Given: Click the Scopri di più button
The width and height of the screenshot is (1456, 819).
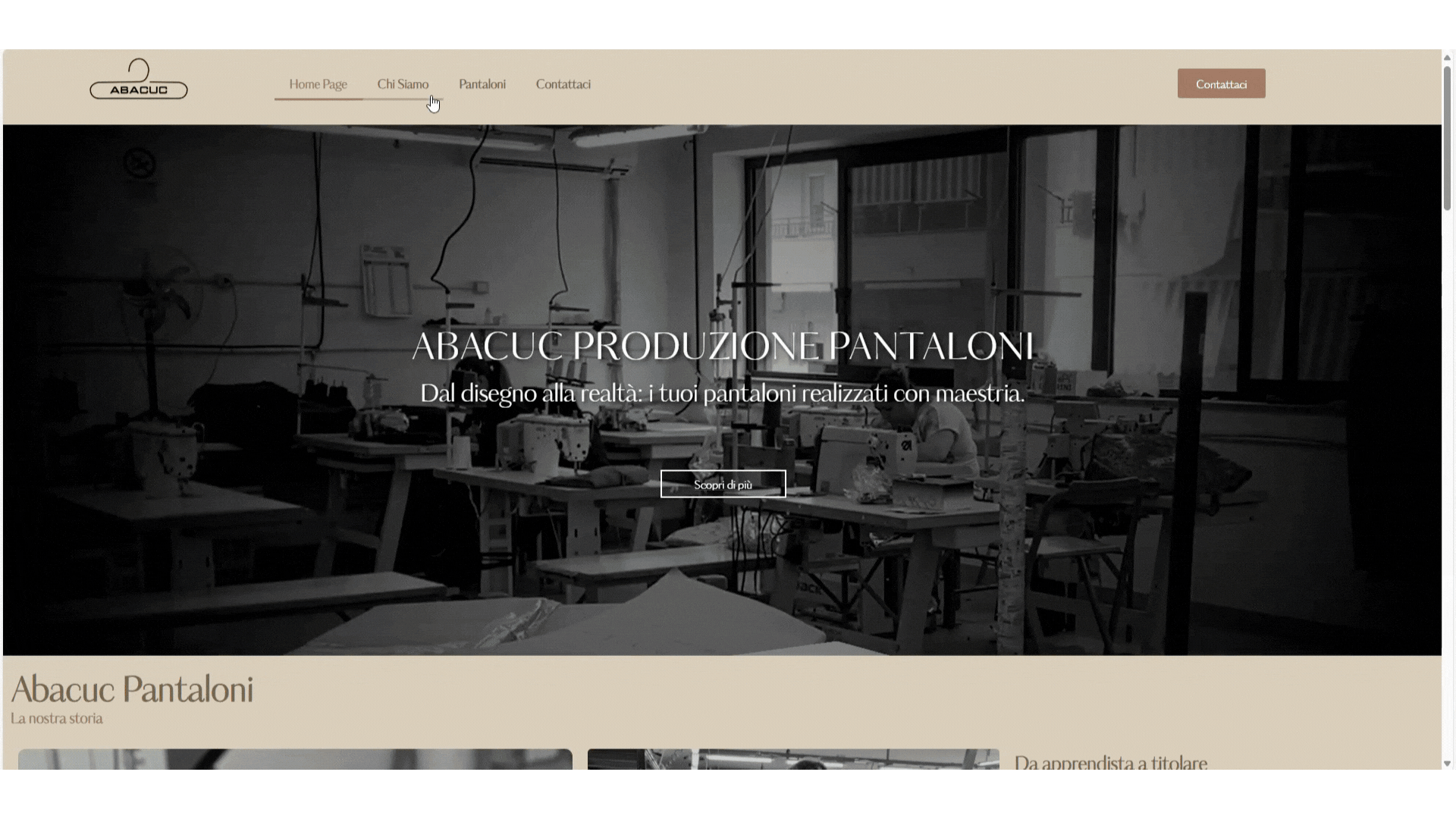Looking at the screenshot, I should click(723, 484).
